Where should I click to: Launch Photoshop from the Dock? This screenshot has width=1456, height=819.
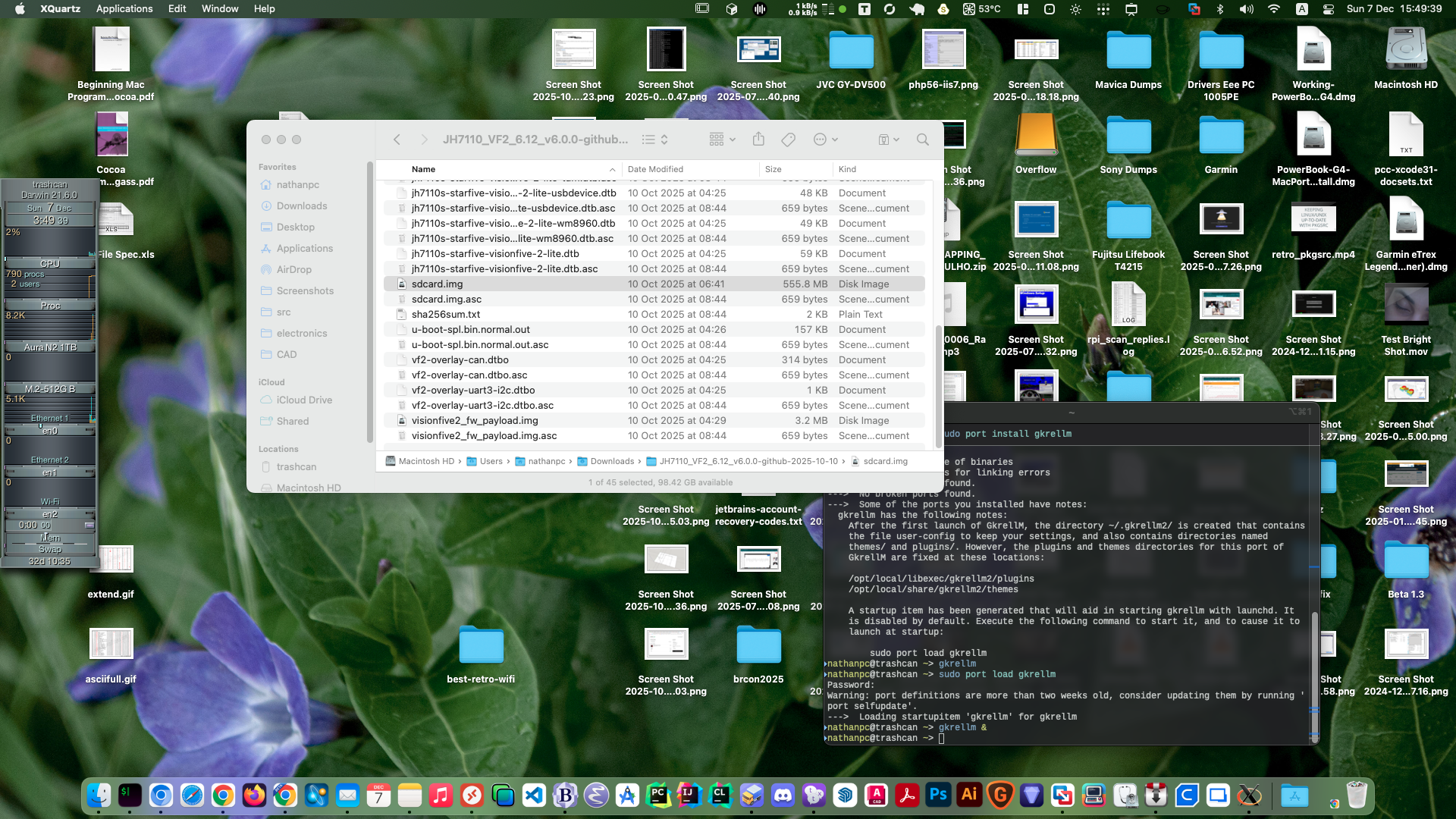click(938, 795)
